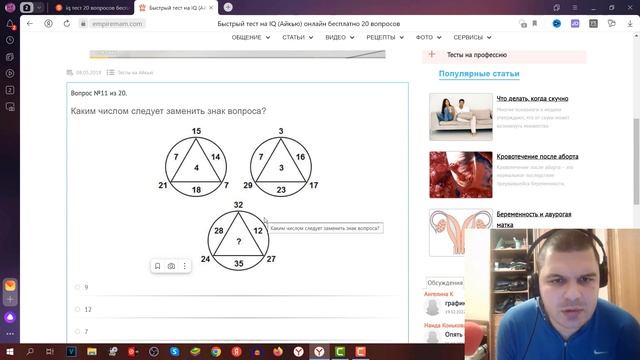The width and height of the screenshot is (640, 360).
Task: Open the browser hamburger menu
Action: click(x=574, y=8)
